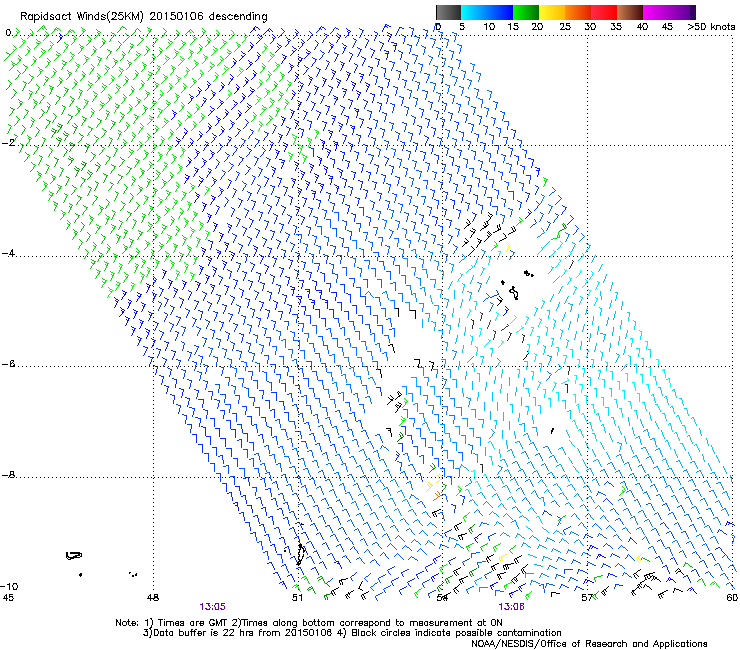Click the purple 13:05 timestamp
The height and width of the screenshot is (650, 740).
click(212, 607)
